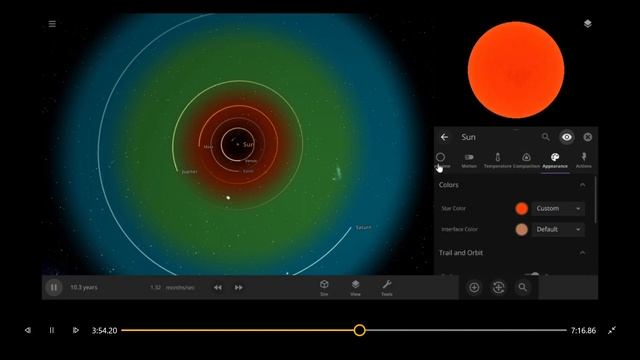Click the magnifier search button in bottom bar
This screenshot has height=360, width=640.
click(x=522, y=287)
